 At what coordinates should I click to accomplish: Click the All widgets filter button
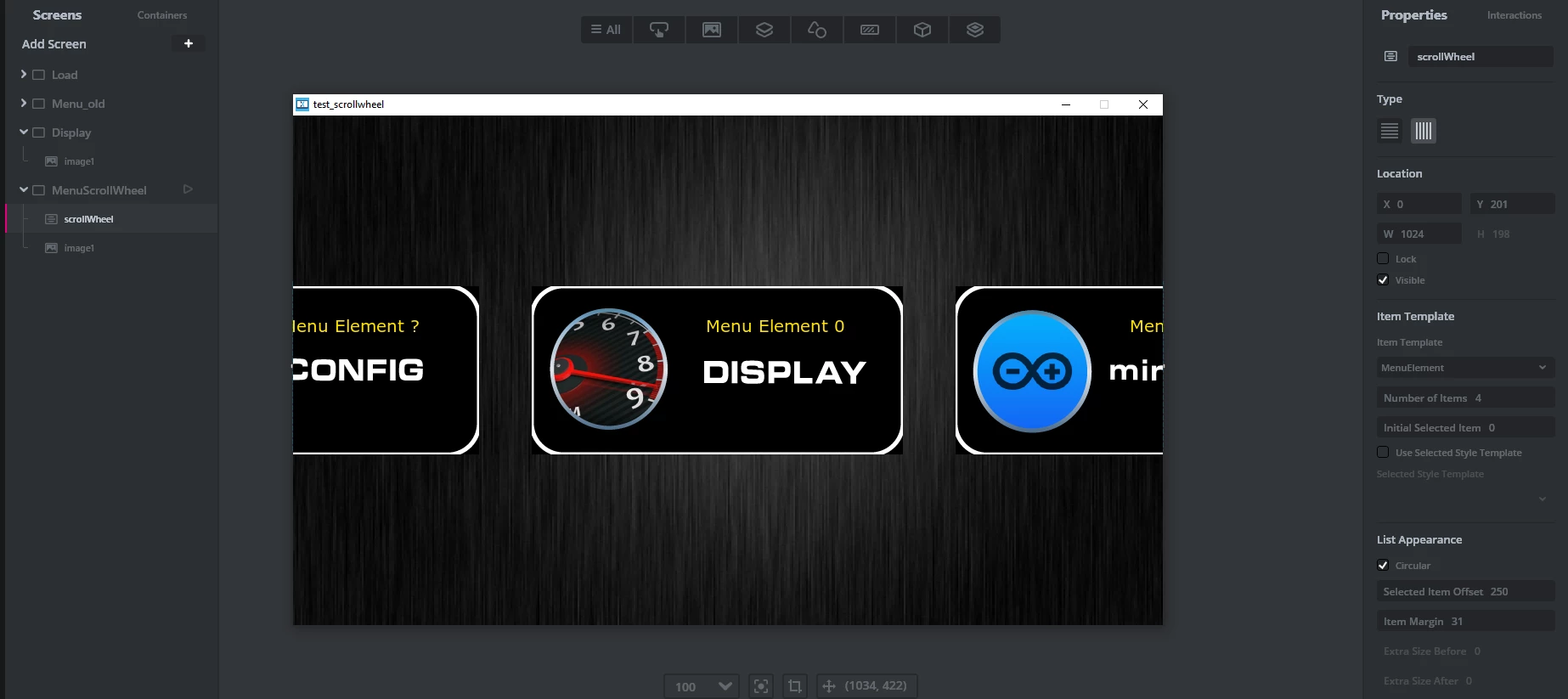click(x=606, y=30)
